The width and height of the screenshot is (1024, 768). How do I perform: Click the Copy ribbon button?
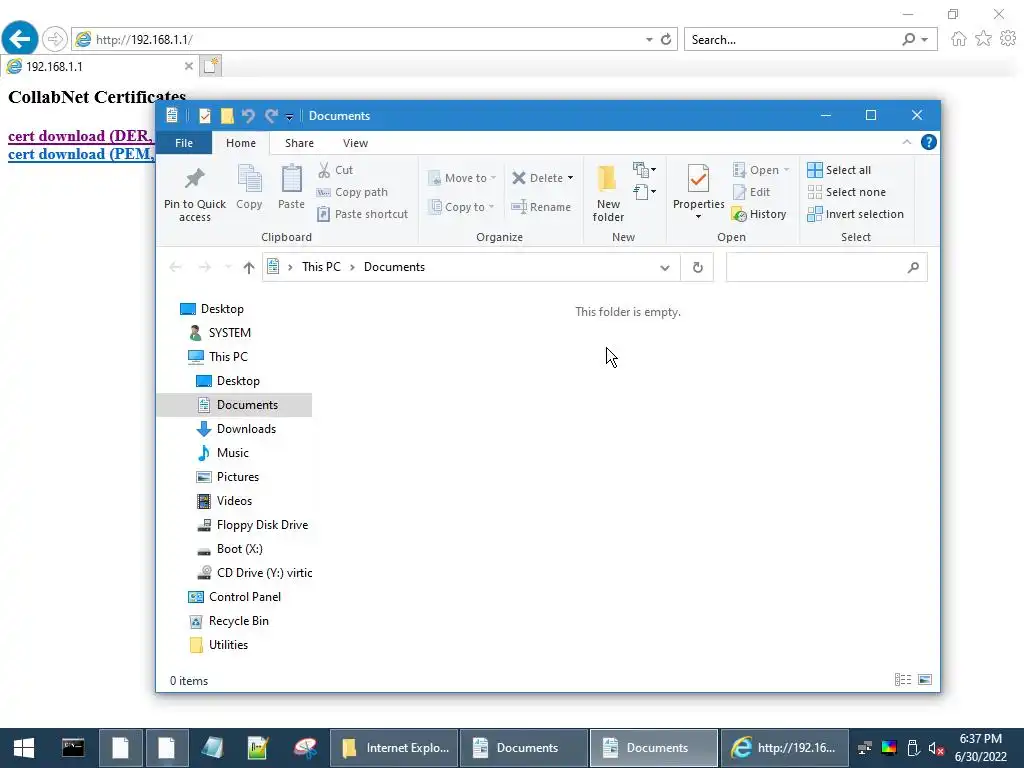pos(249,188)
